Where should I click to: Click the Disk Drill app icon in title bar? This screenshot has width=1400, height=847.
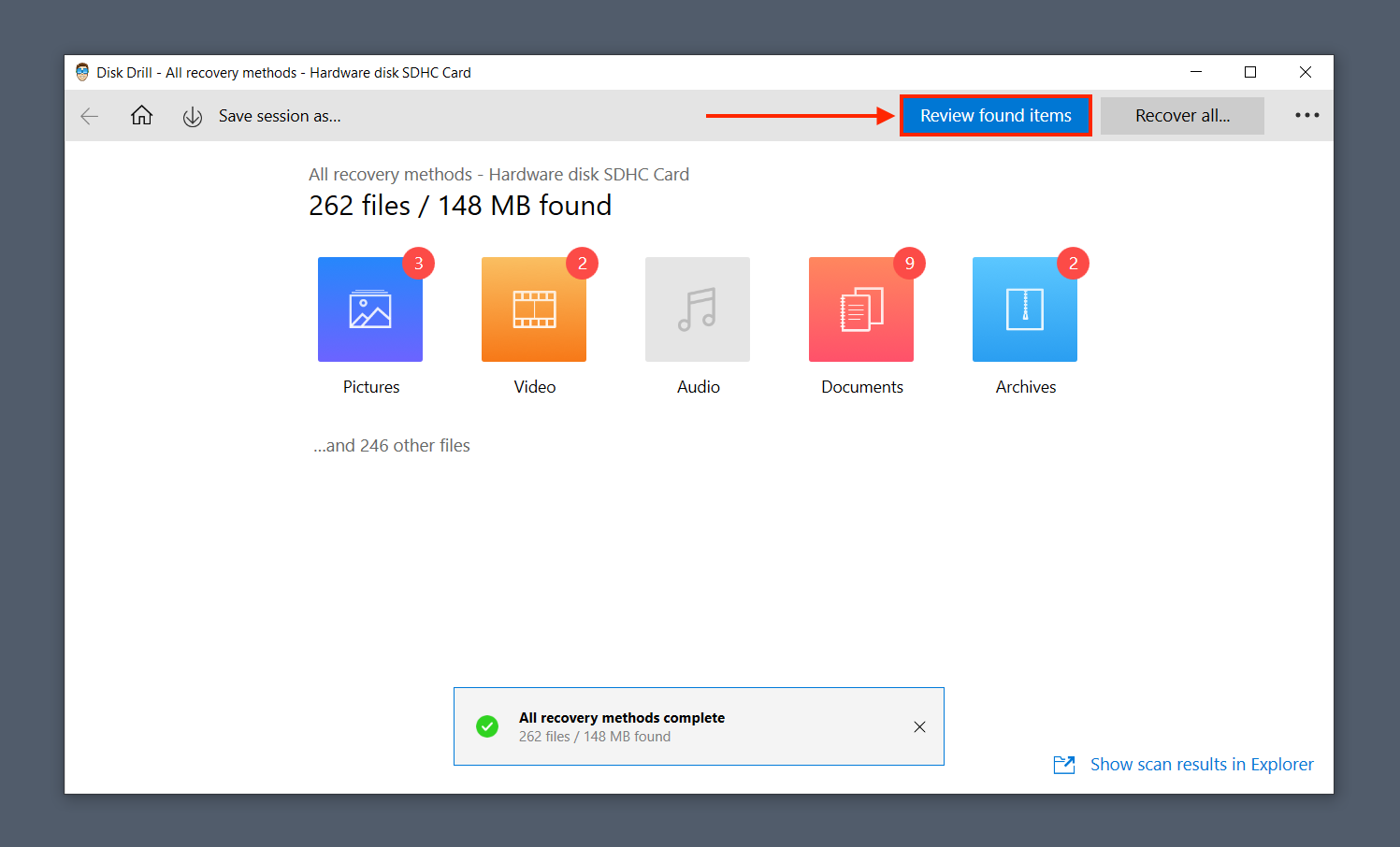coord(82,72)
